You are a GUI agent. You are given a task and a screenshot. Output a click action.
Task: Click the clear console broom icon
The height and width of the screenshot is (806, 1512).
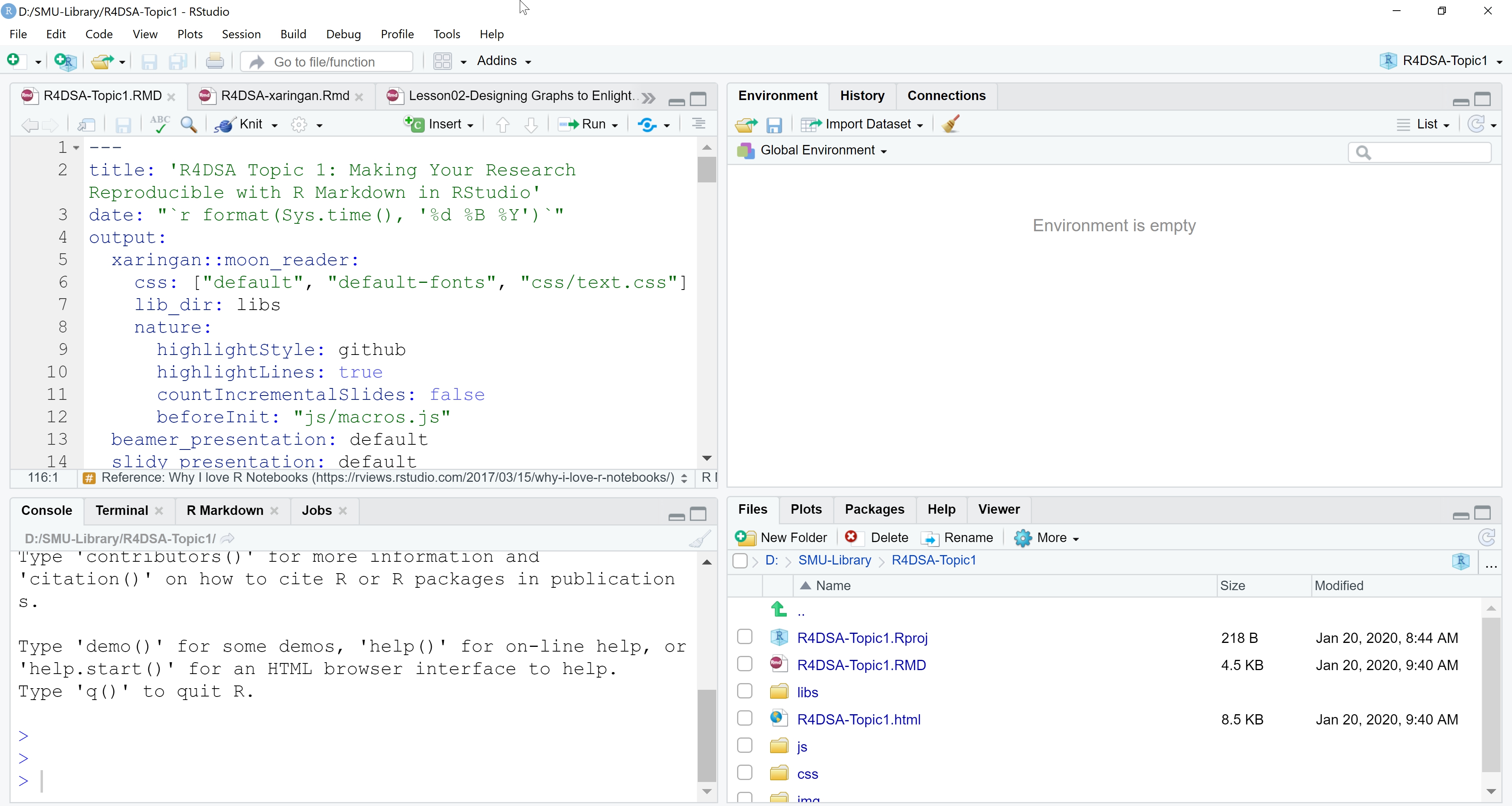[x=700, y=538]
